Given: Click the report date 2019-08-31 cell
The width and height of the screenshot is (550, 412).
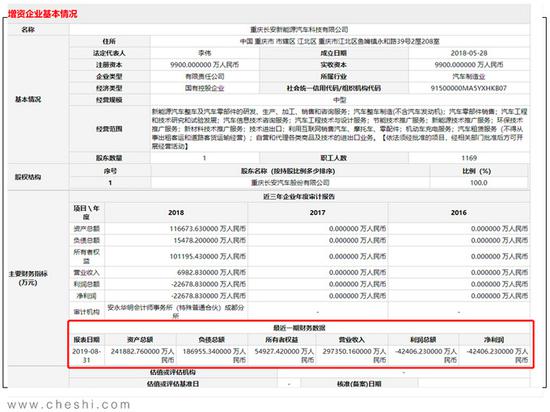Looking at the screenshot, I should pyautogui.click(x=87, y=355).
